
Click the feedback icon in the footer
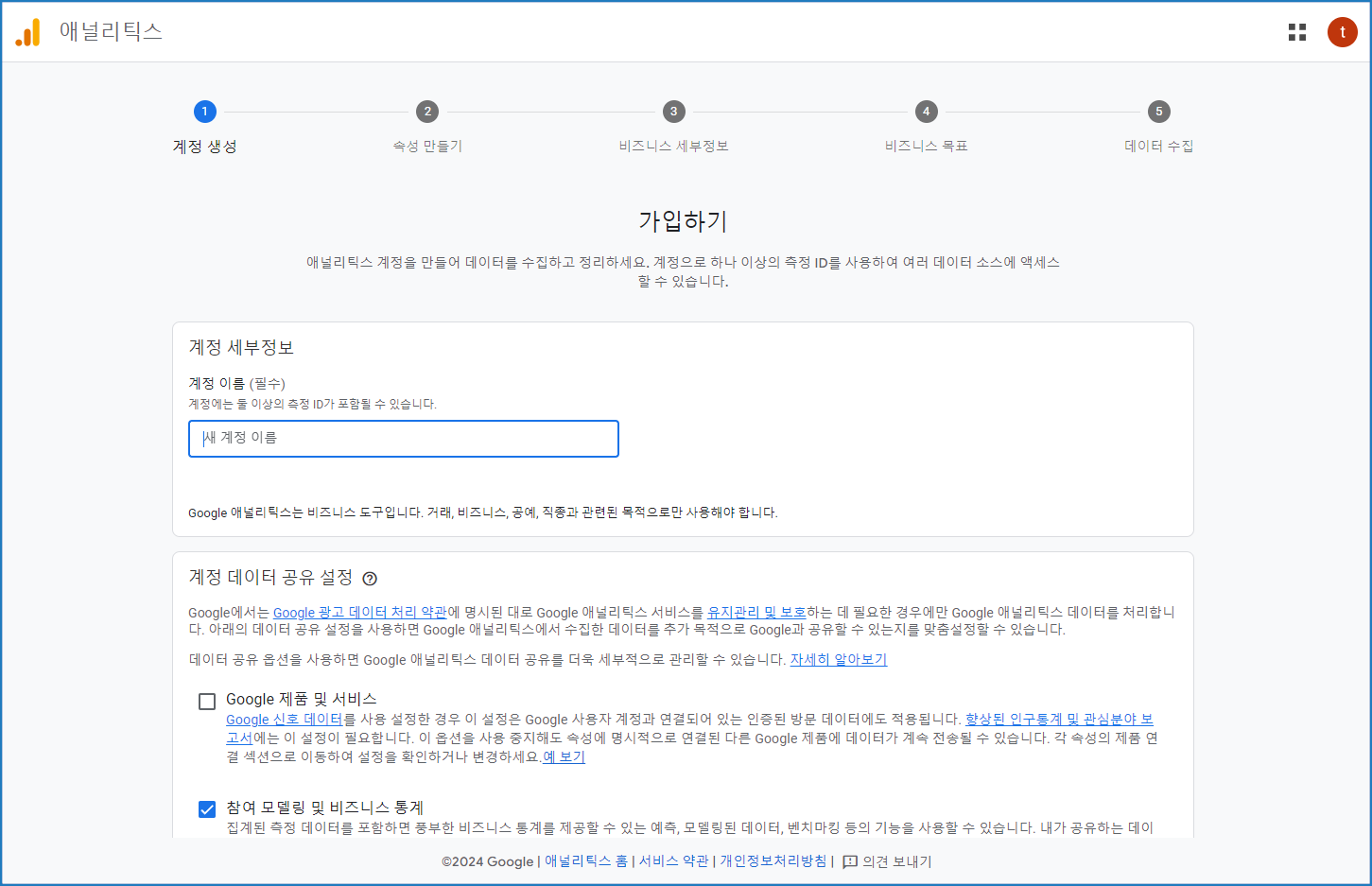[850, 861]
